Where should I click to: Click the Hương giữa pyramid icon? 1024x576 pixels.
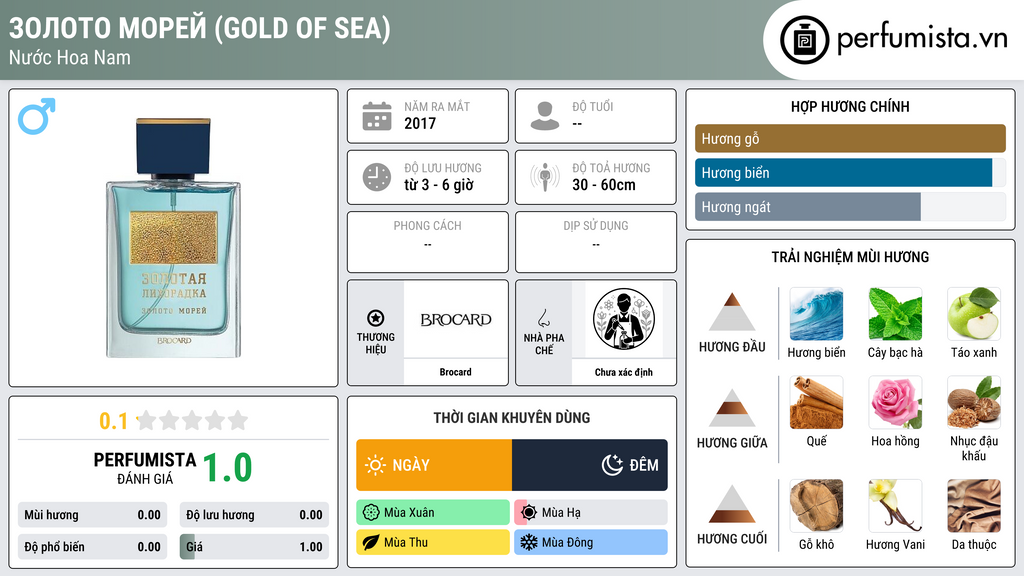click(732, 408)
